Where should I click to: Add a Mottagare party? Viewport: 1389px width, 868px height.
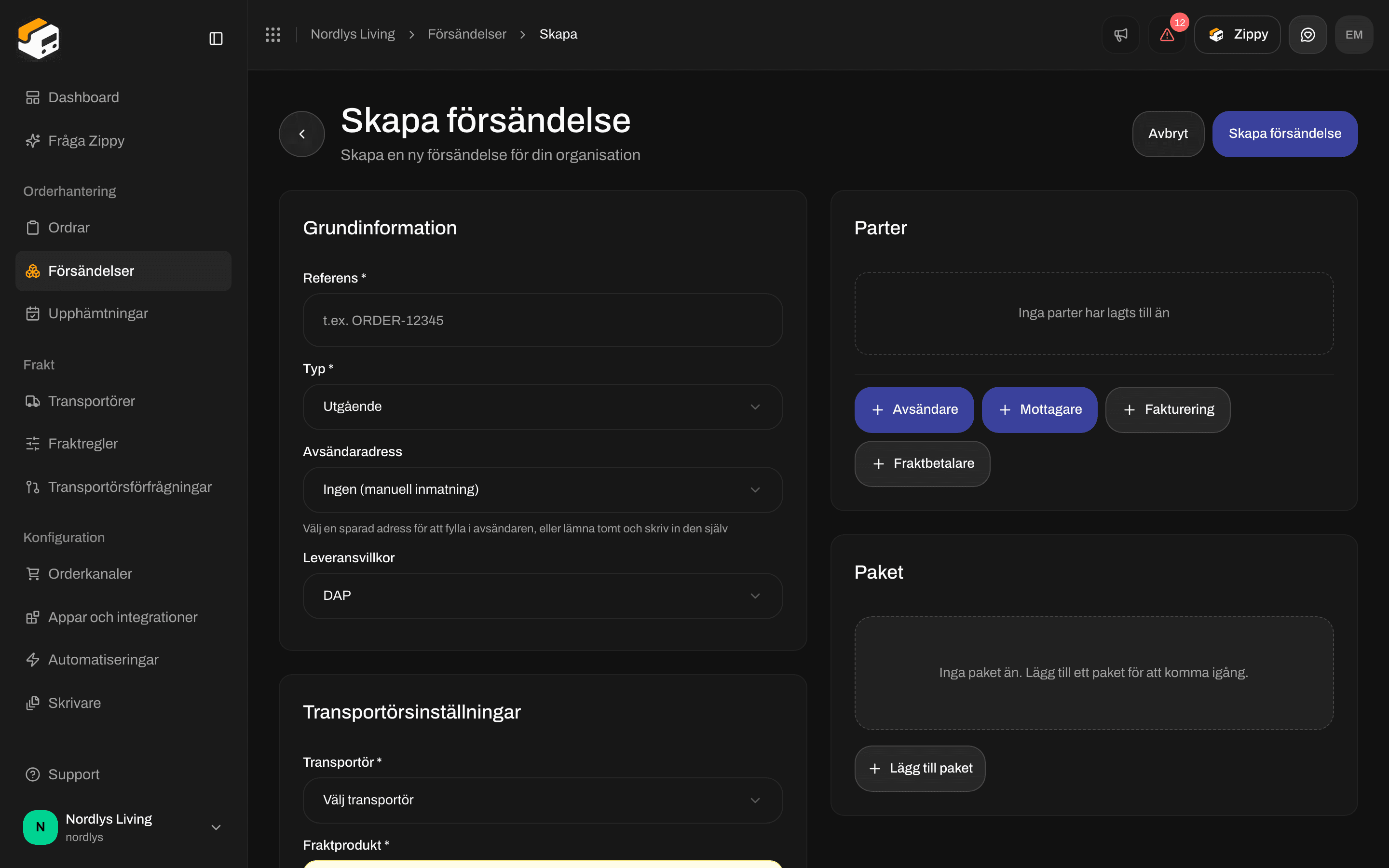(1039, 410)
